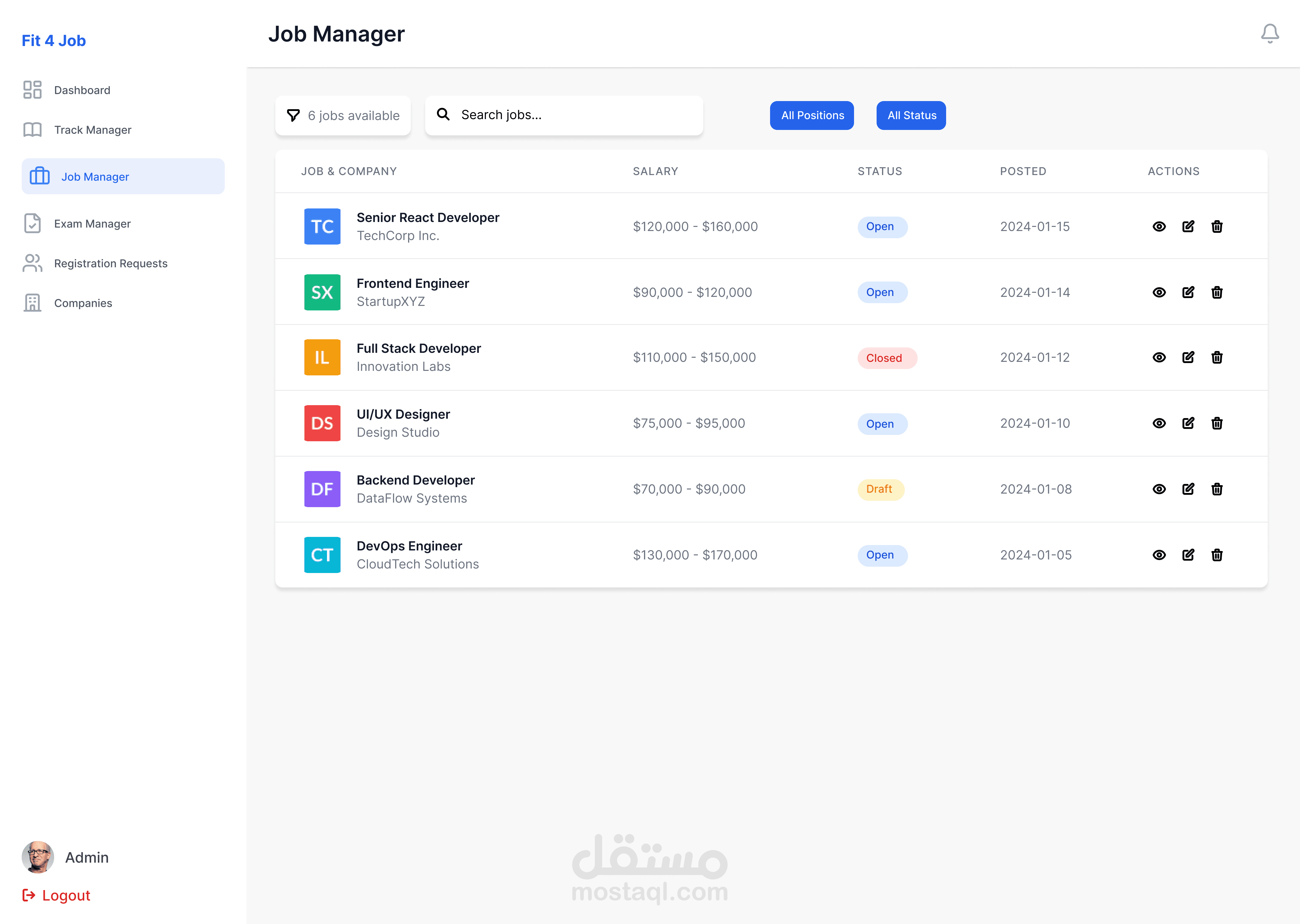Delete the Frontend Engineer job
Viewport: 1300px width, 924px height.
click(1217, 292)
